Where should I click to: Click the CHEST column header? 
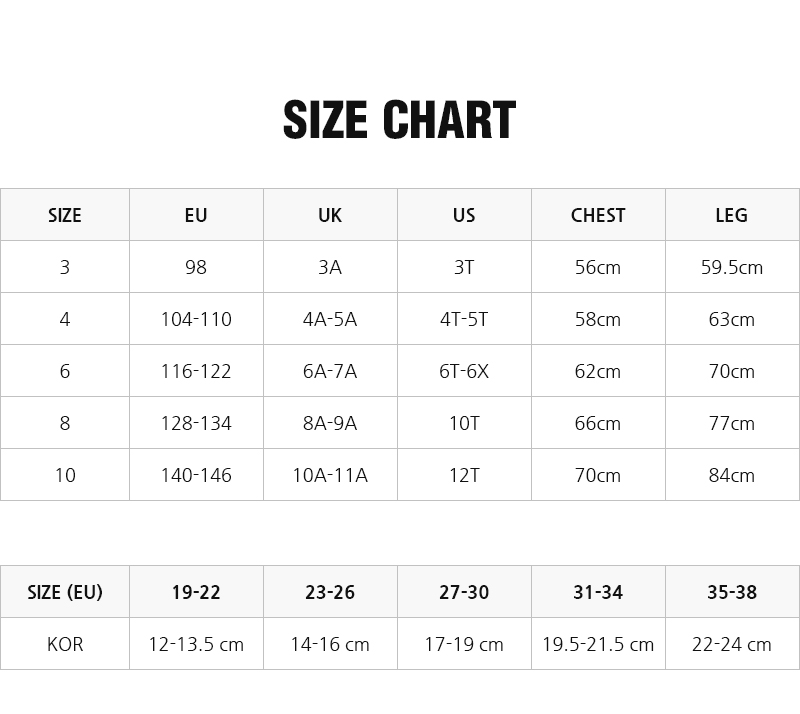pyautogui.click(x=598, y=215)
